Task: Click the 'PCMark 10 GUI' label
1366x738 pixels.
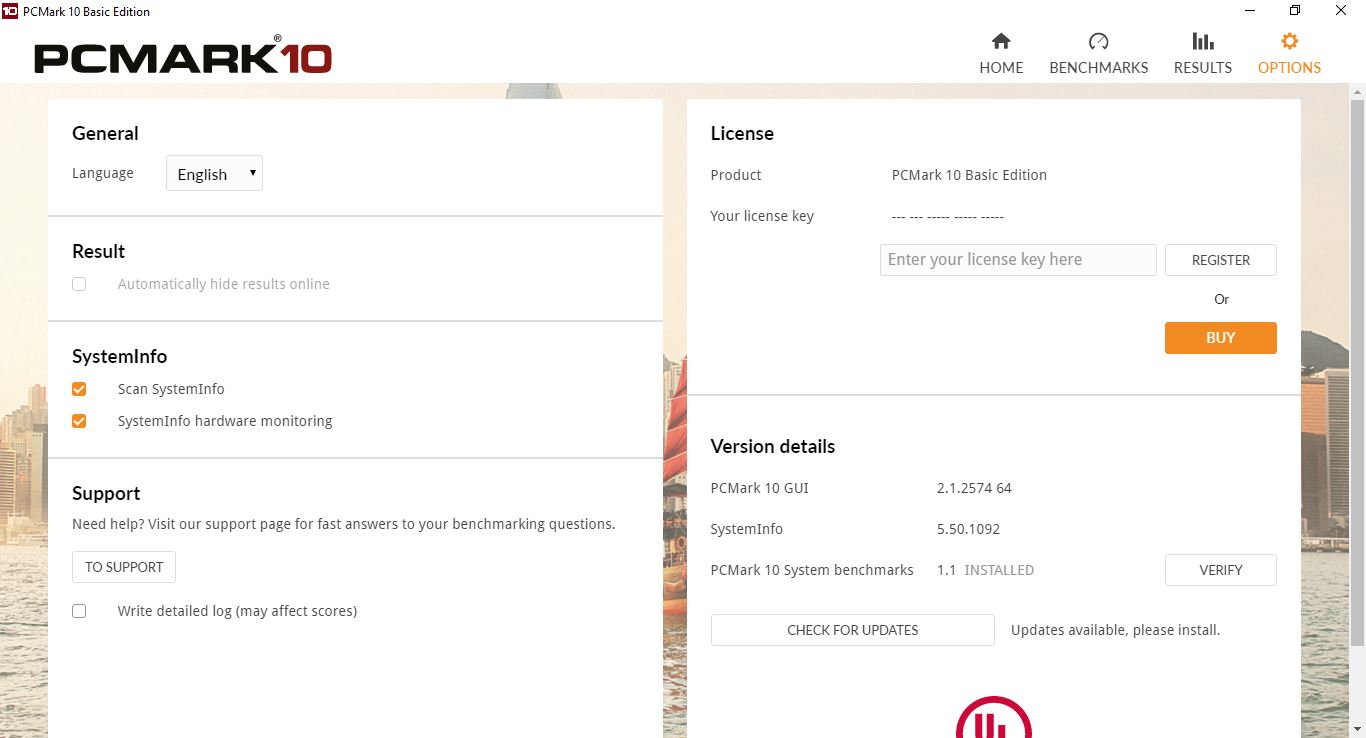Action: 759,488
